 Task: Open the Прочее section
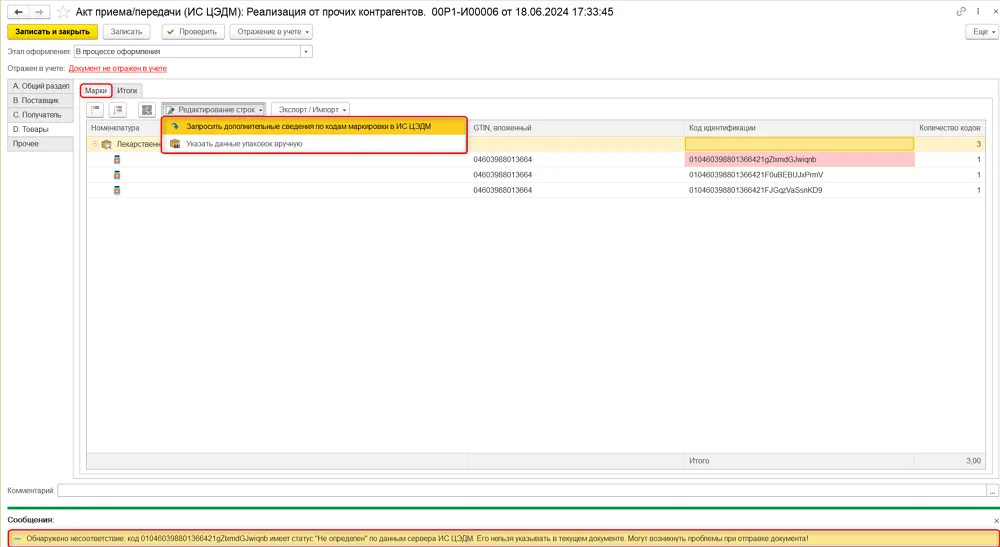[41, 144]
